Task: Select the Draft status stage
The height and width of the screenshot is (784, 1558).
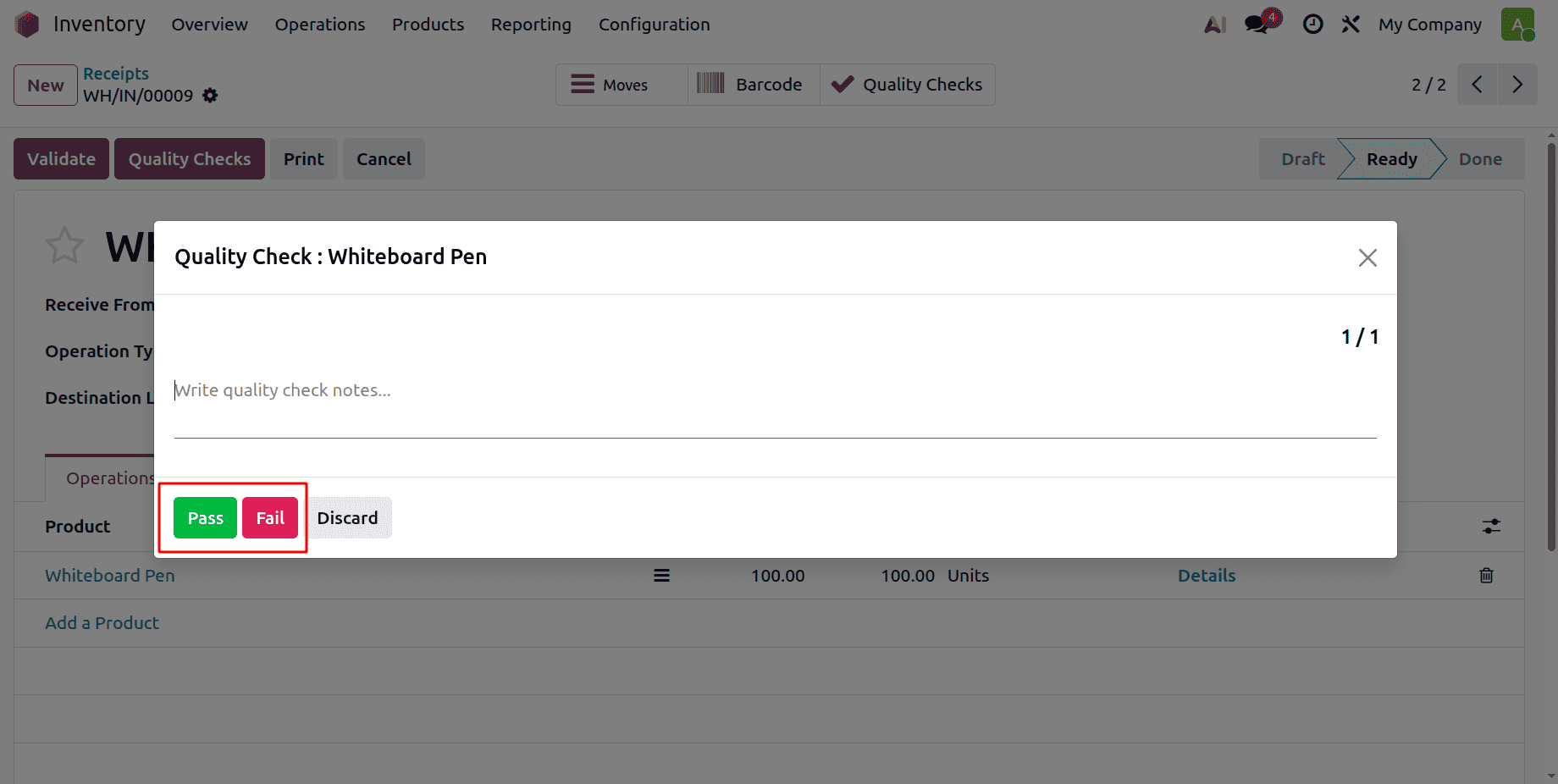Action: (1302, 159)
